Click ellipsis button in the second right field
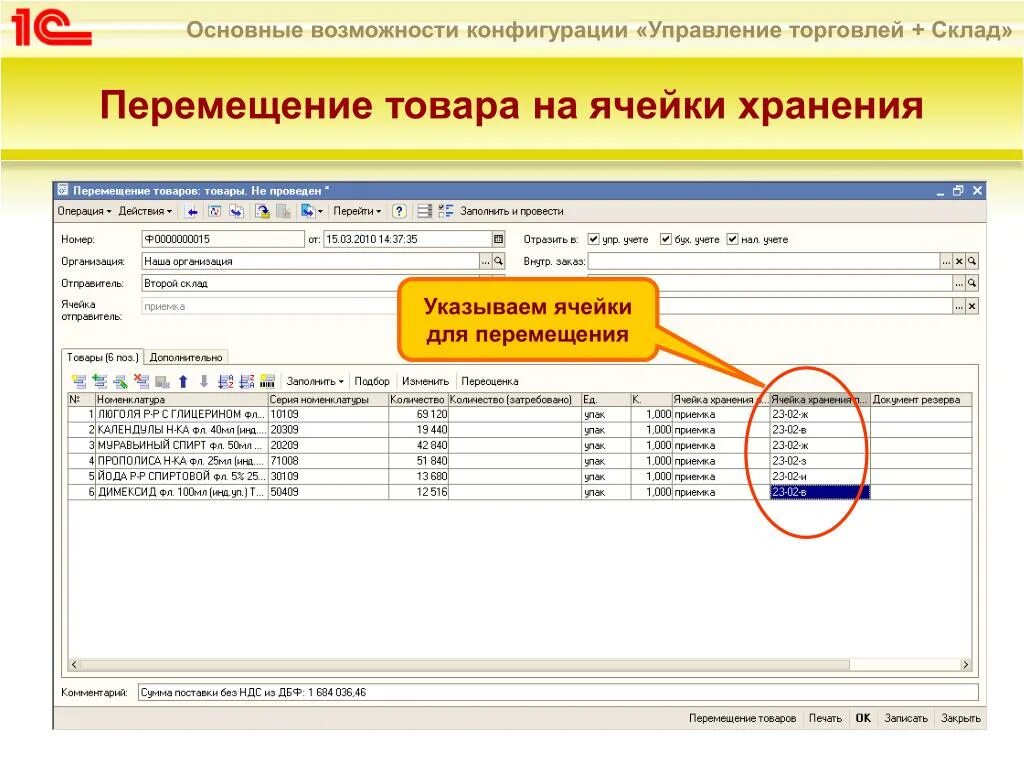Screen dimensions: 1024x768 coord(959,283)
